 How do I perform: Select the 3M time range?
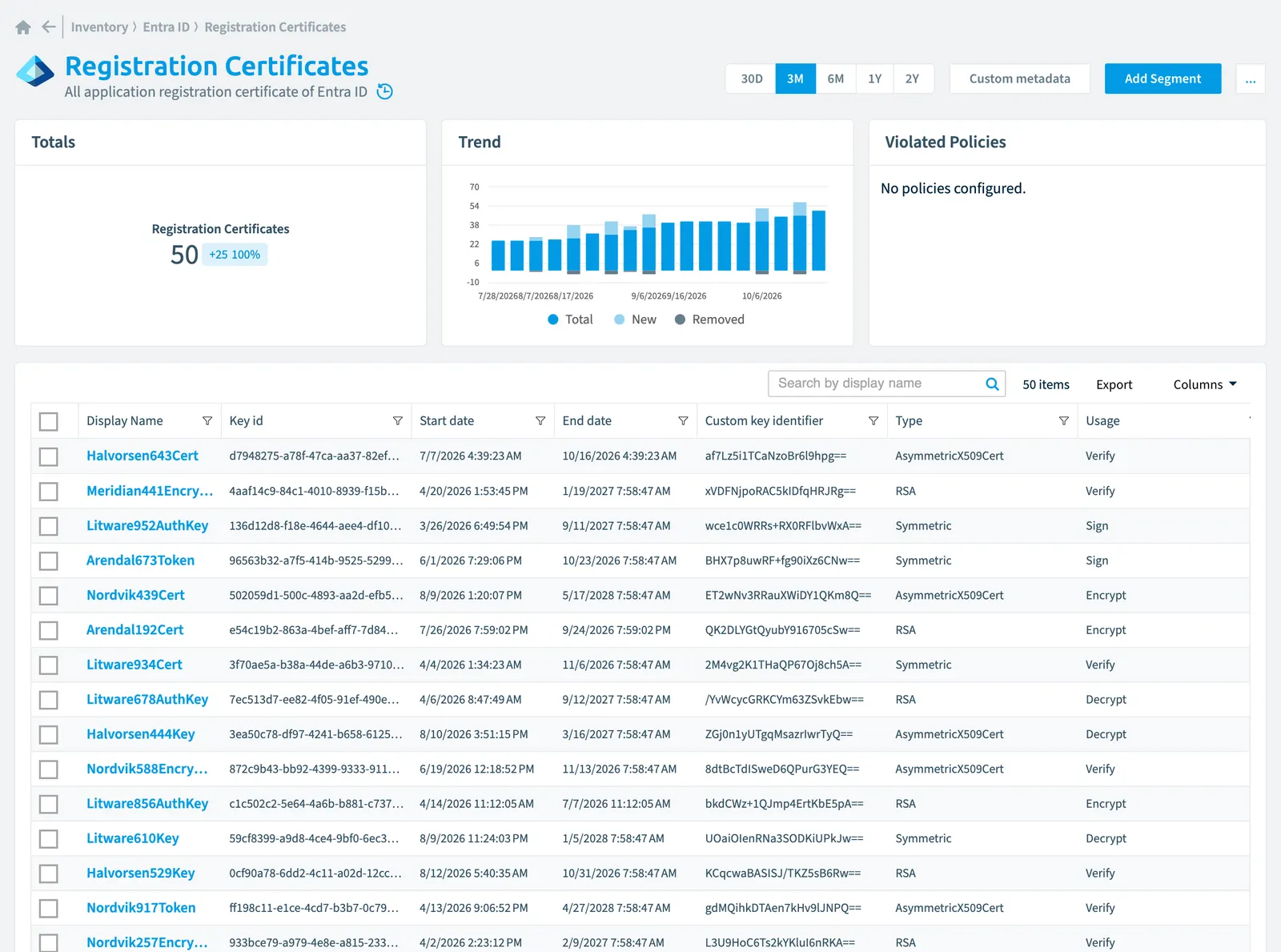(x=795, y=78)
